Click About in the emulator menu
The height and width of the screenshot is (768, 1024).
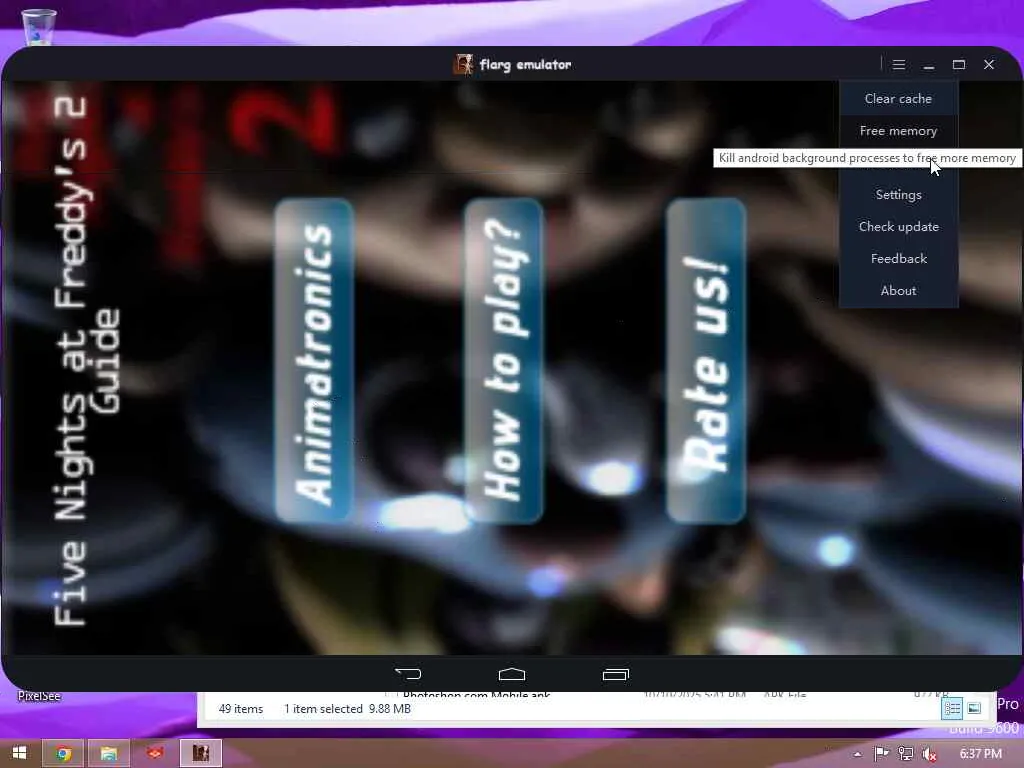click(x=898, y=291)
